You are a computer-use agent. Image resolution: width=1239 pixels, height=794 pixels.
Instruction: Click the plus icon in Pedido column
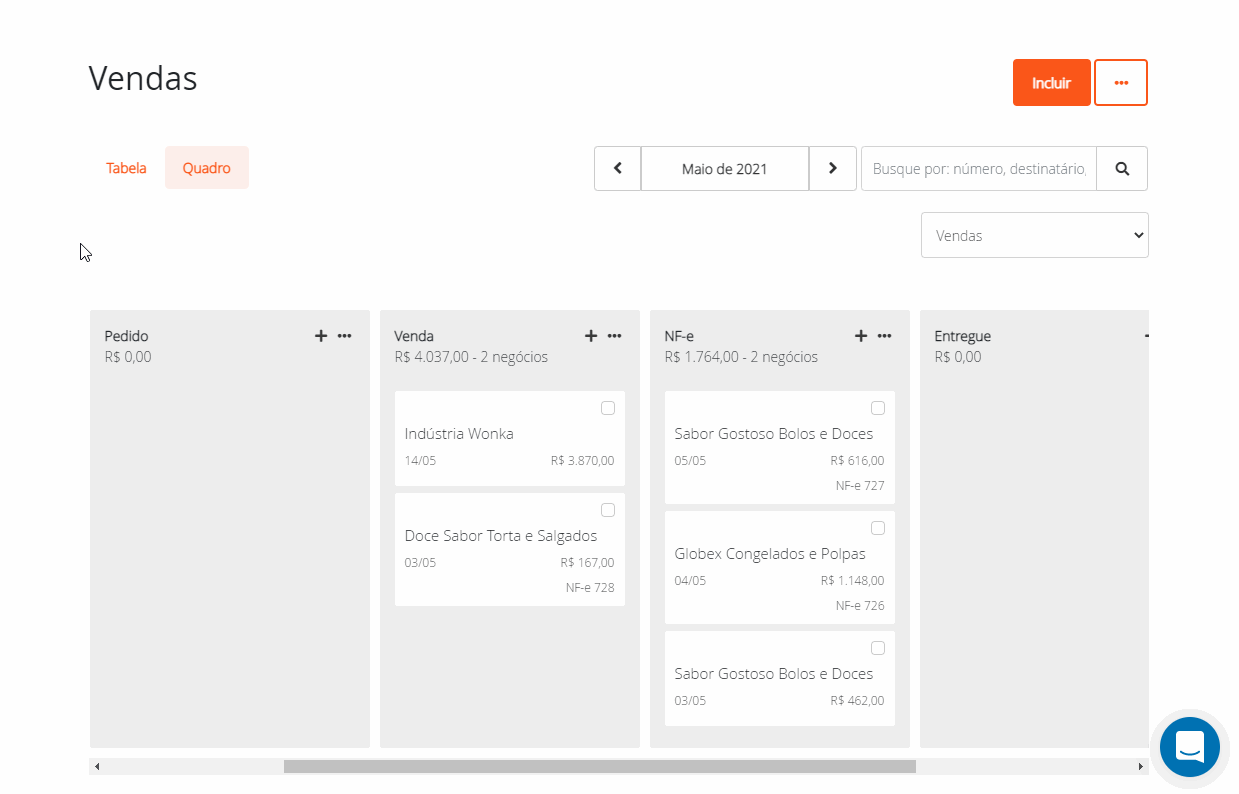pos(321,336)
